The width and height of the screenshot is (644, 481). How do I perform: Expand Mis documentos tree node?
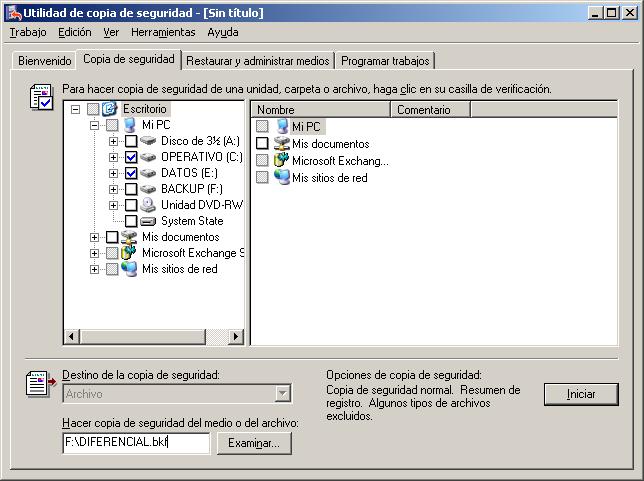click(x=95, y=237)
